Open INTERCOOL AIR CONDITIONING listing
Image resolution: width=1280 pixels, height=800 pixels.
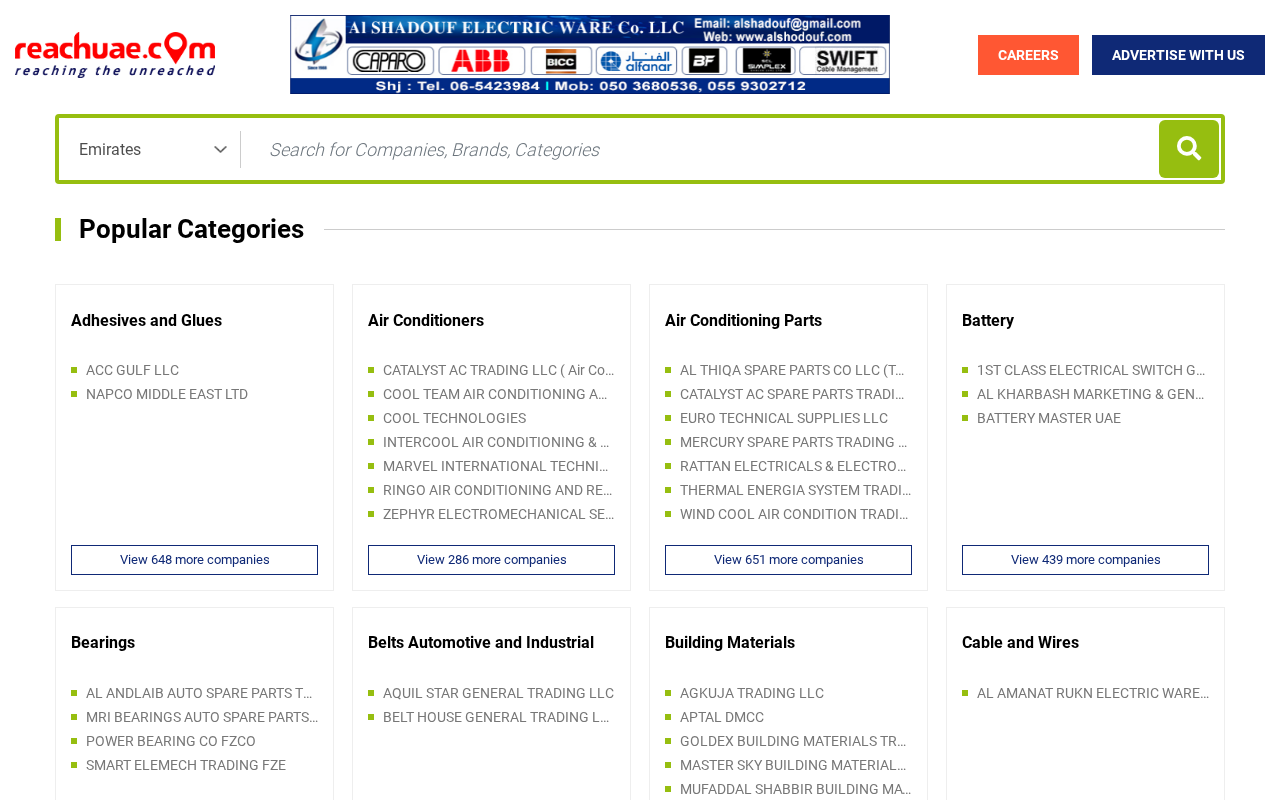point(496,442)
